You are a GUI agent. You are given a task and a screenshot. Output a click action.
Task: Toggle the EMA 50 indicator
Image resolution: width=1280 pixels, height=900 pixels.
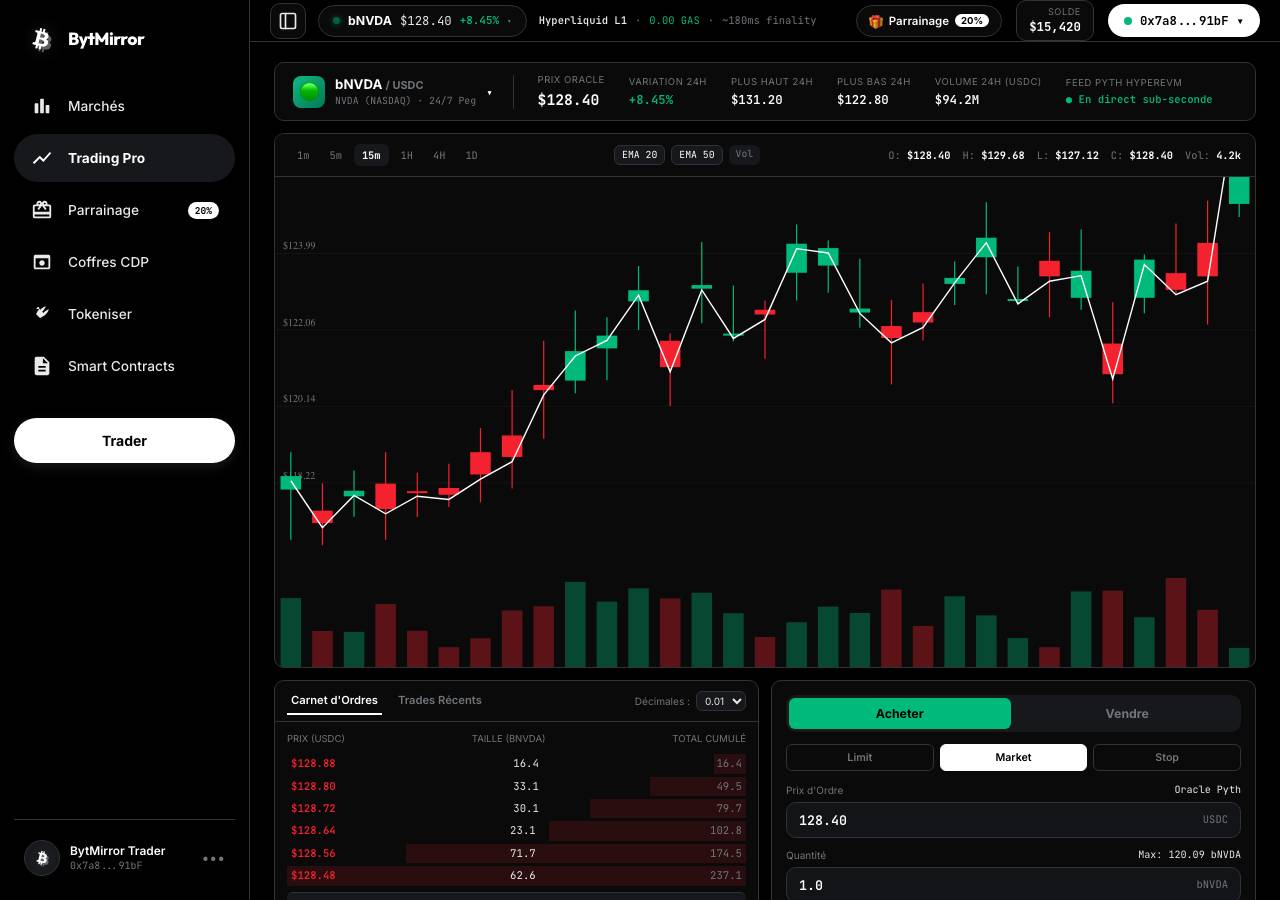point(697,155)
